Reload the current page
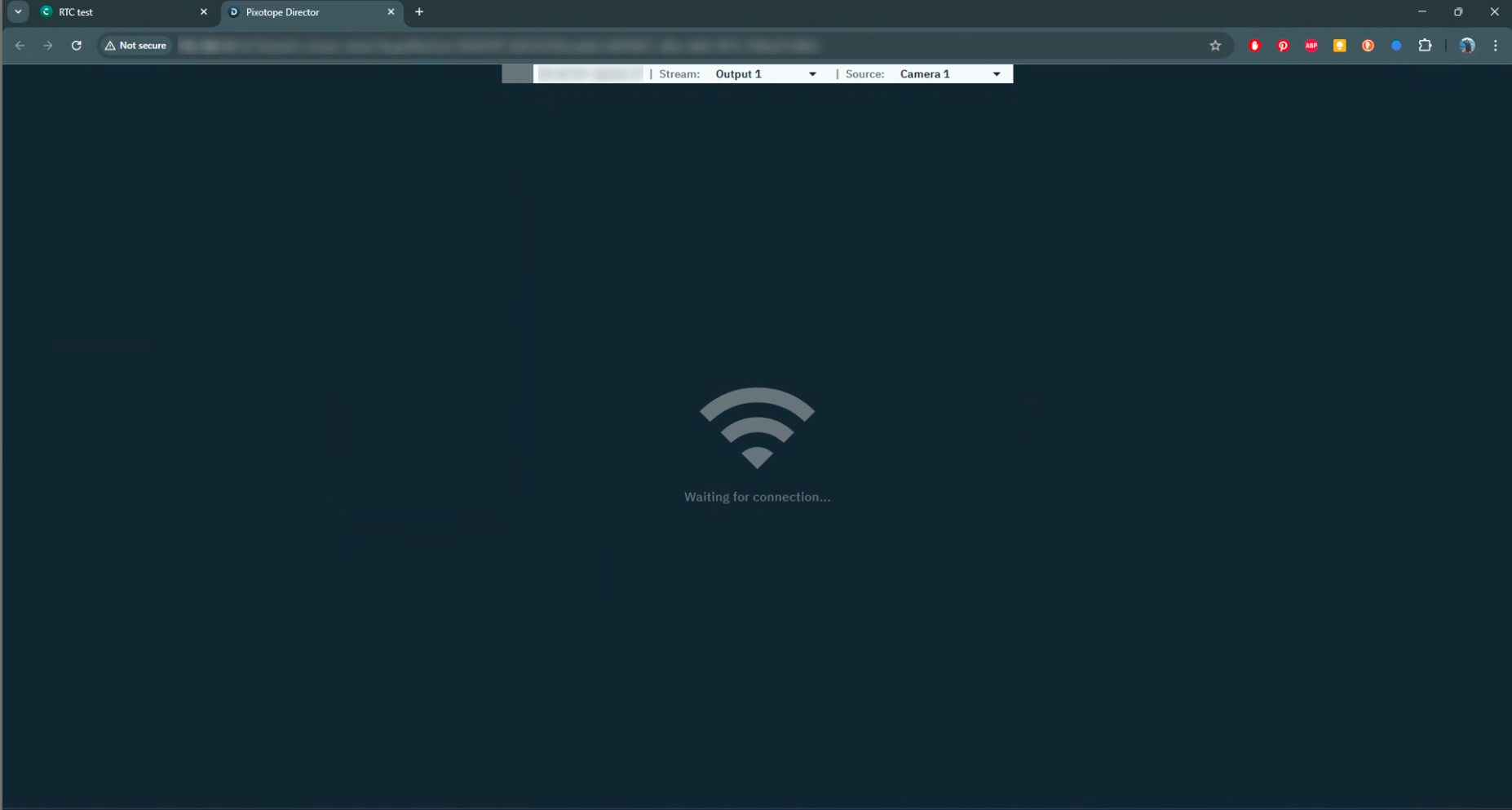The height and width of the screenshot is (810, 1512). (77, 46)
